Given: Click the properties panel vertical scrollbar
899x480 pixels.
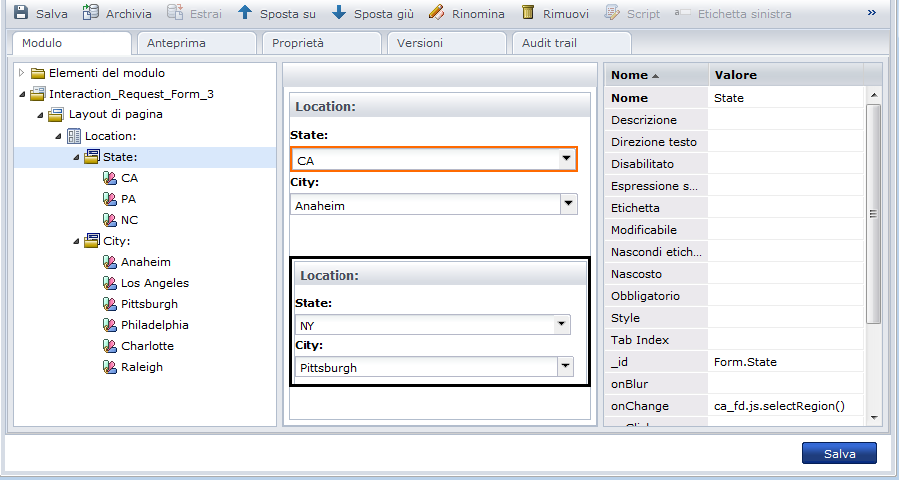Looking at the screenshot, I should [873, 212].
